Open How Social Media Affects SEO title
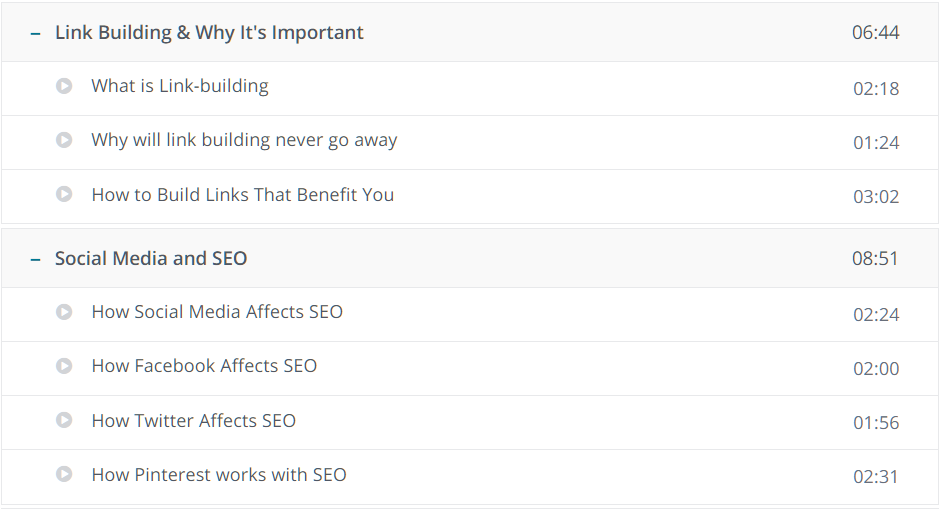Viewport: 942px width, 509px height. 217,312
